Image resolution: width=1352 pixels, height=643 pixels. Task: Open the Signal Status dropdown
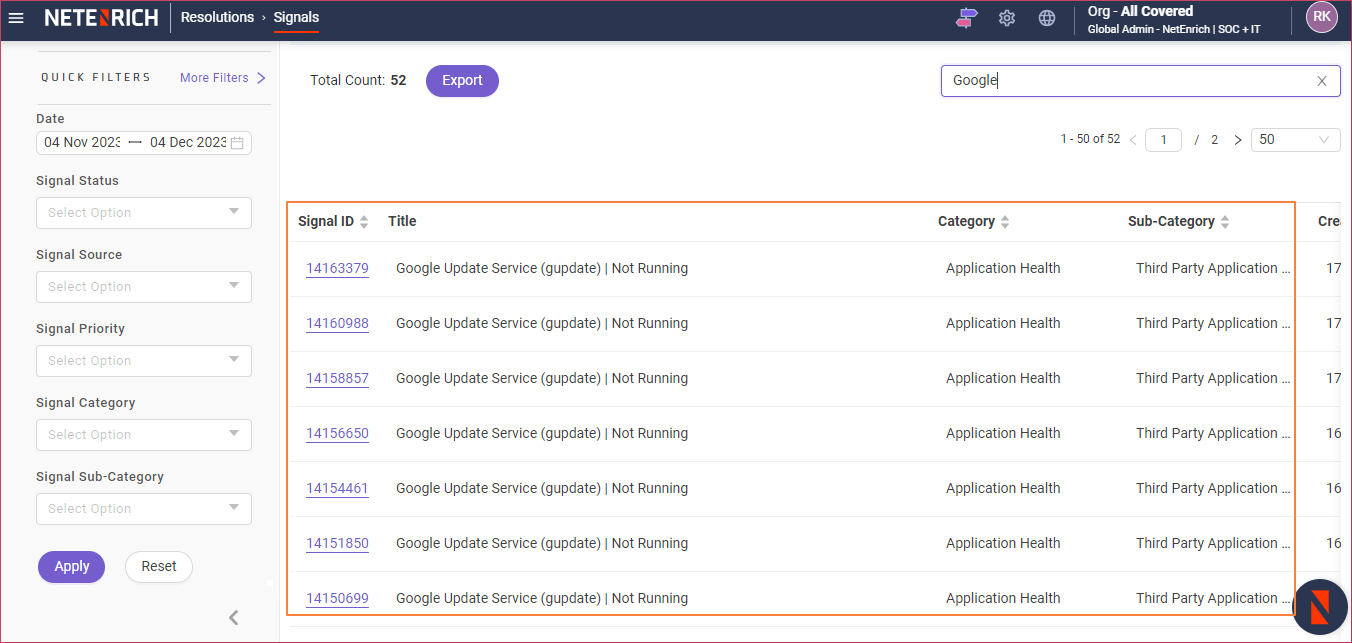pos(144,213)
